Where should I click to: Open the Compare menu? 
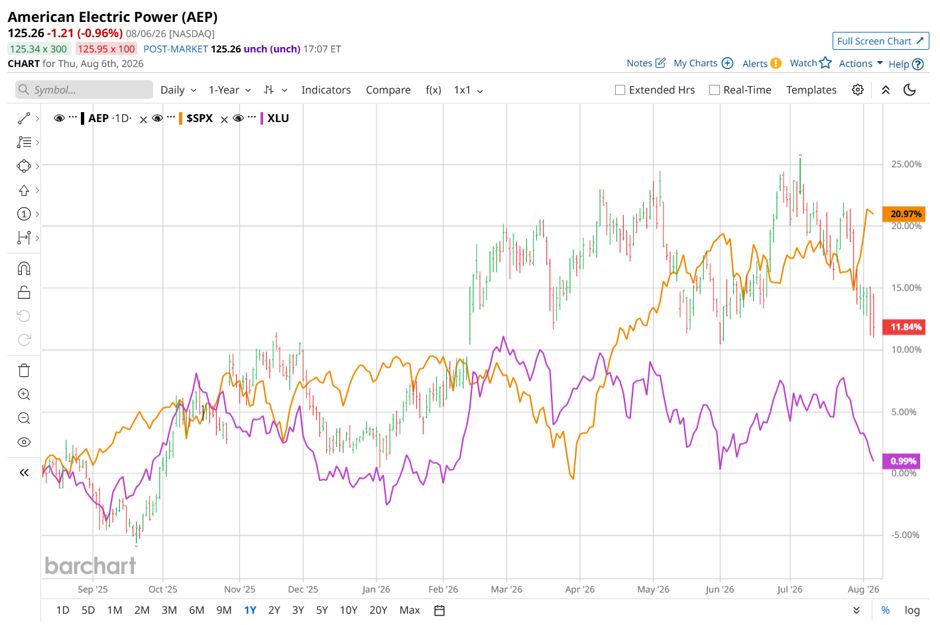388,90
